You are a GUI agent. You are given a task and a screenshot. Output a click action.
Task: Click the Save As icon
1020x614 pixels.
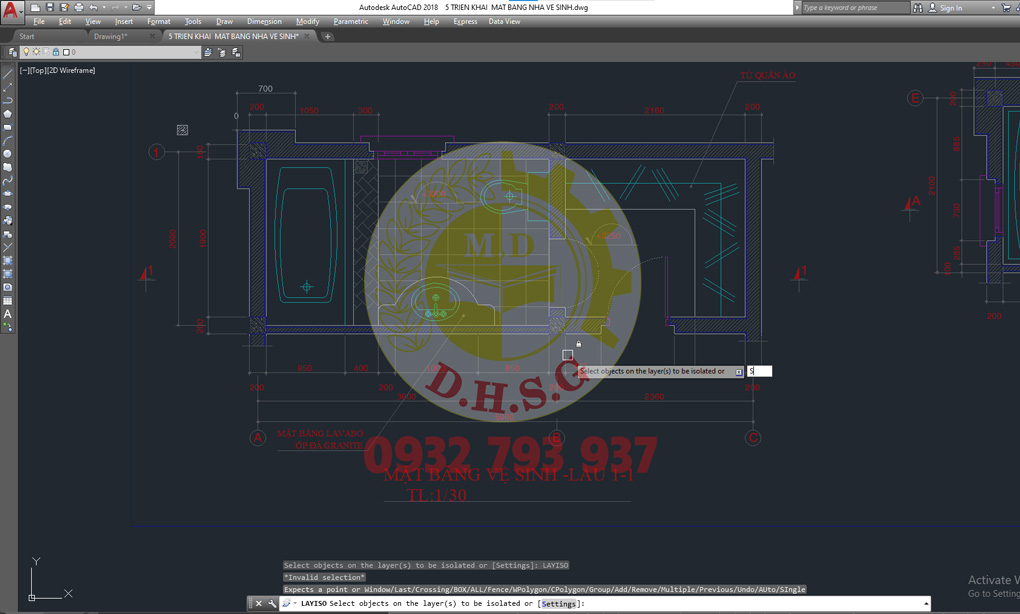point(64,8)
